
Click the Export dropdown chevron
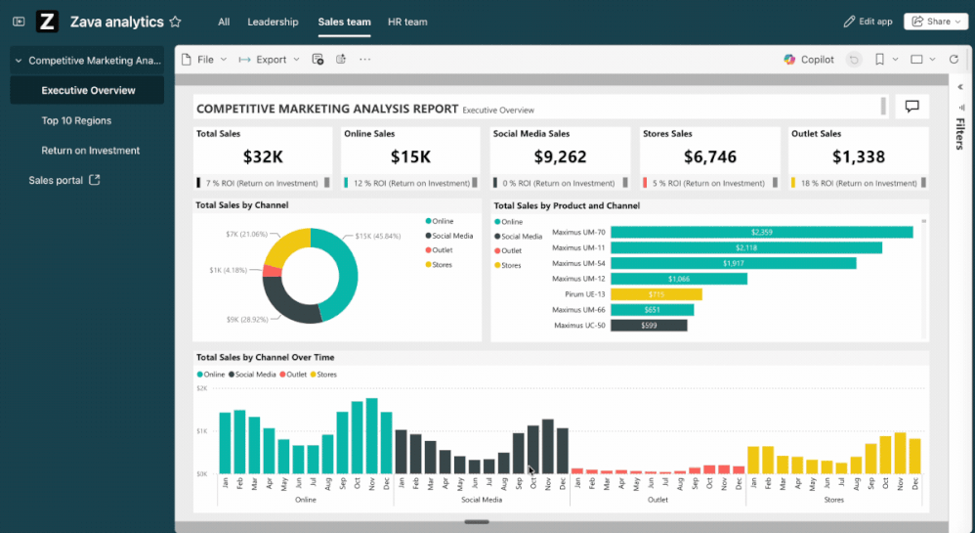[297, 60]
